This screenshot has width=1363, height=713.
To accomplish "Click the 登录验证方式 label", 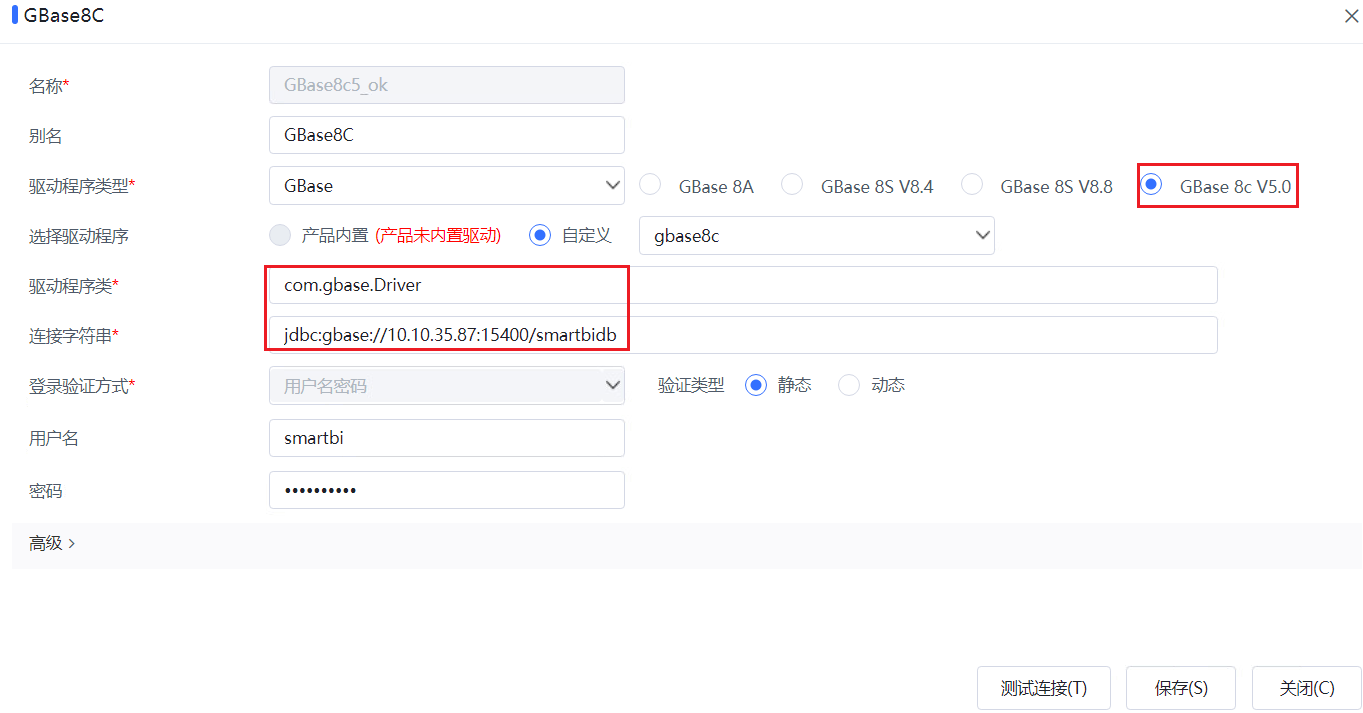I will click(x=82, y=386).
